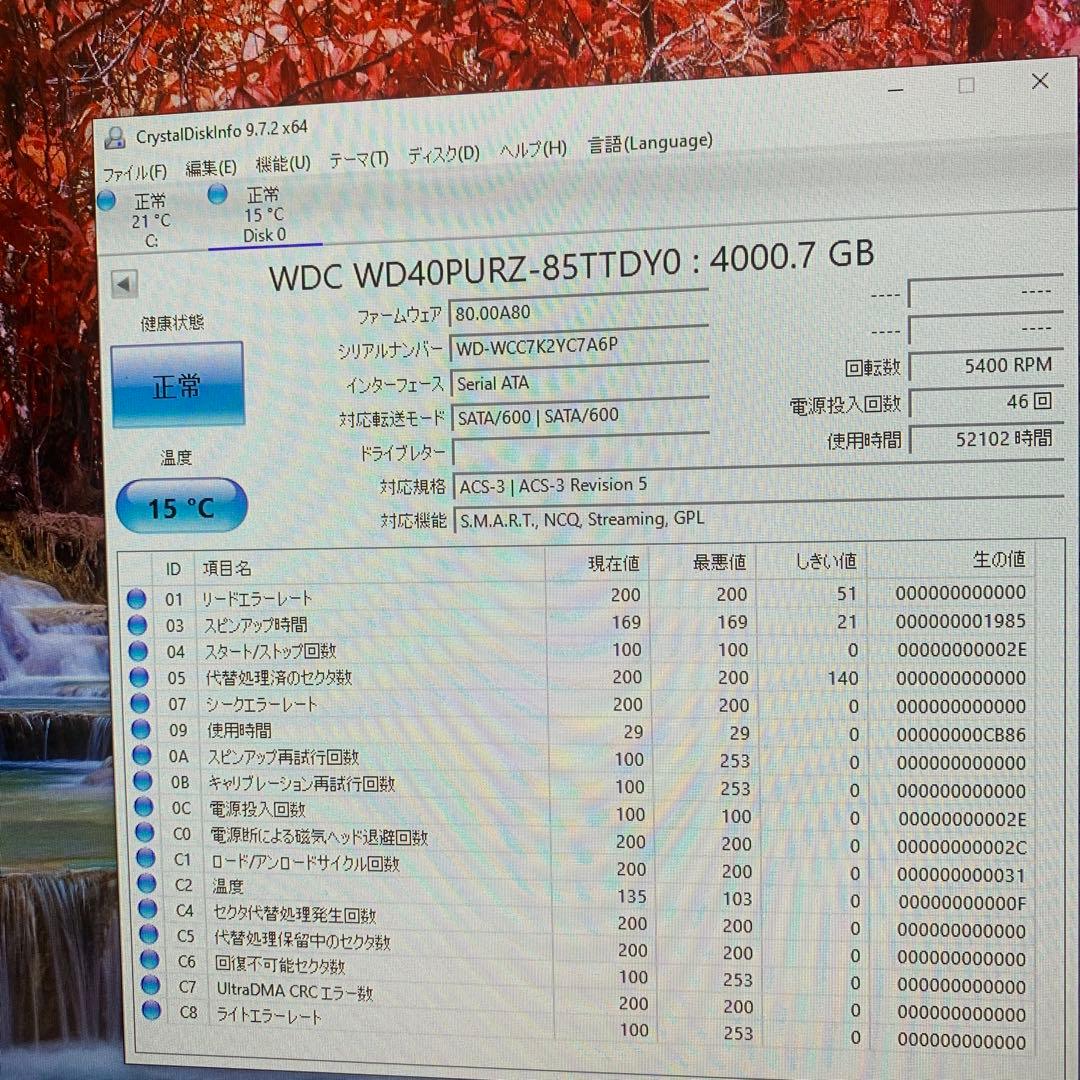Click status orb of row C0 磁気ヘッド退避回数
The width and height of the screenshot is (1080, 1080).
coord(145,833)
